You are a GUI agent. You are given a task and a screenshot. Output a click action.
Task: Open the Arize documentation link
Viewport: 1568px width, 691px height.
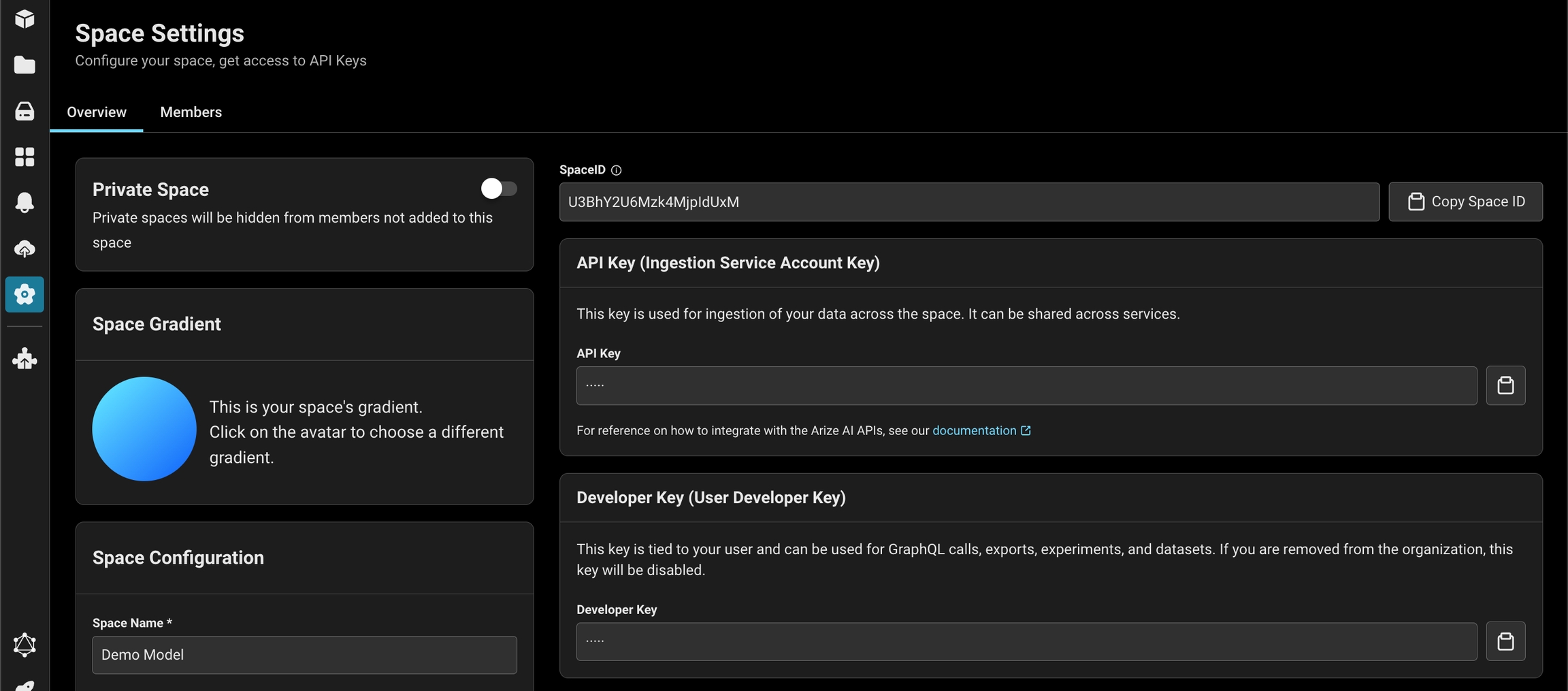974,430
